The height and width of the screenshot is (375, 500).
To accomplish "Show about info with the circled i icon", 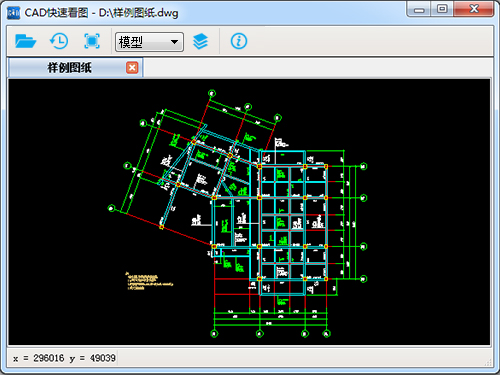I will [x=239, y=41].
